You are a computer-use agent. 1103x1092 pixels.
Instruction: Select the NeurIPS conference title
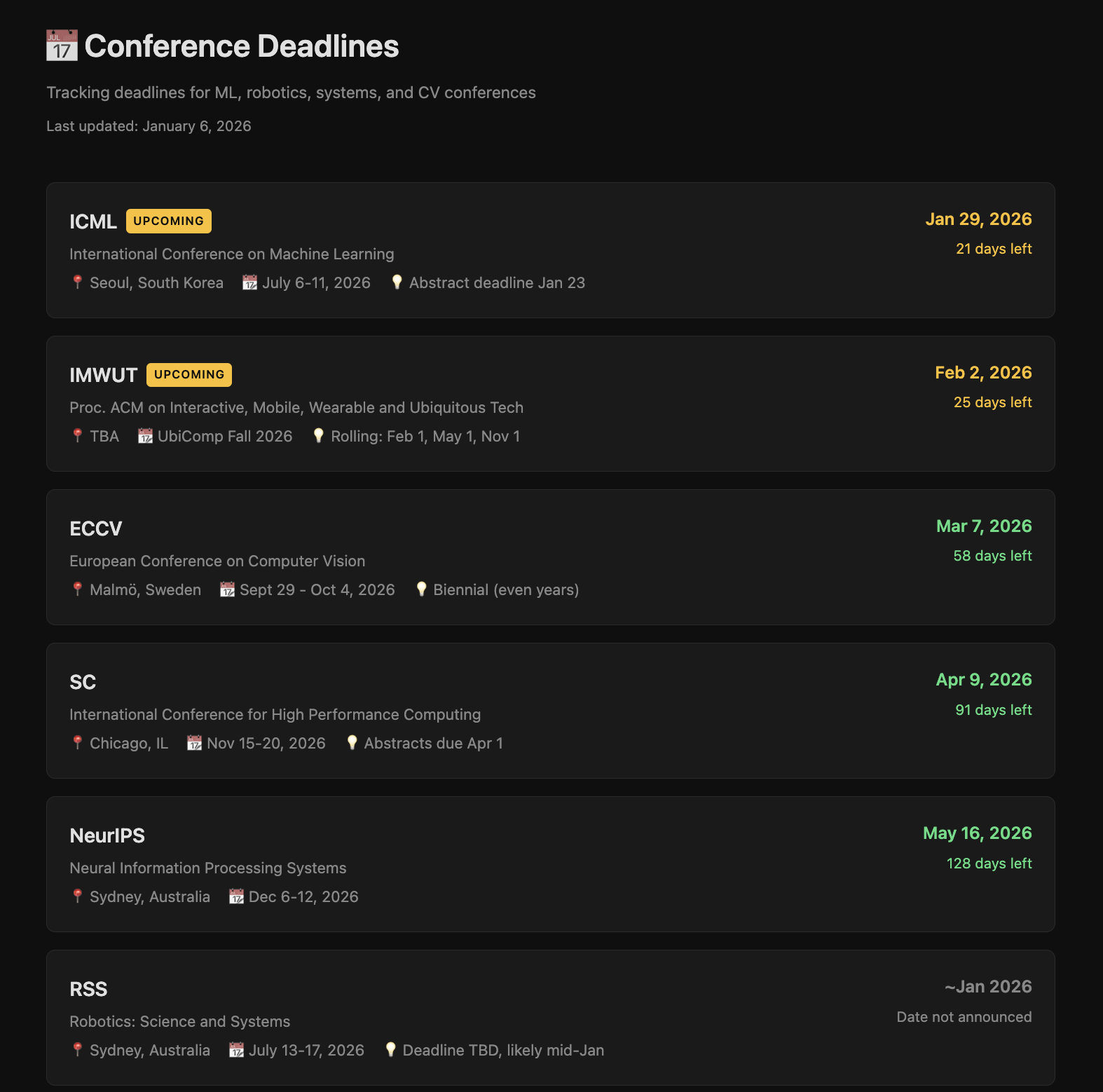107,835
